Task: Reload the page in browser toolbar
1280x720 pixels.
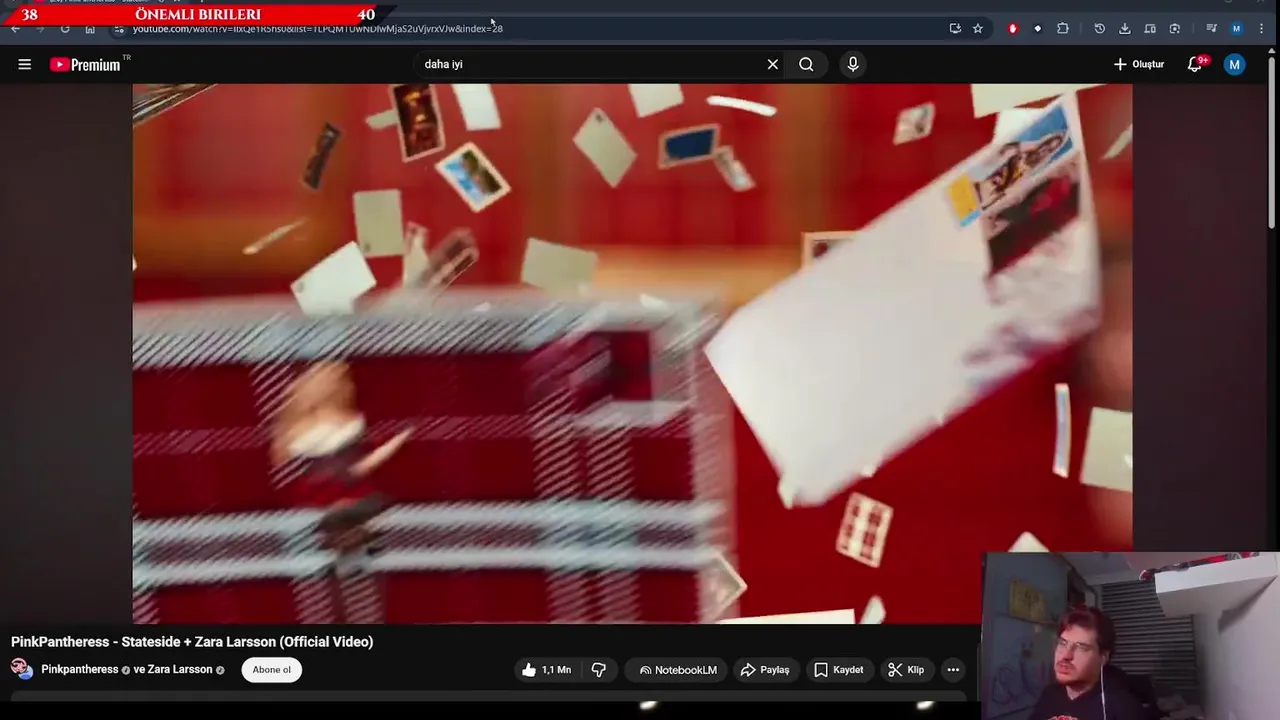Action: [x=65, y=29]
